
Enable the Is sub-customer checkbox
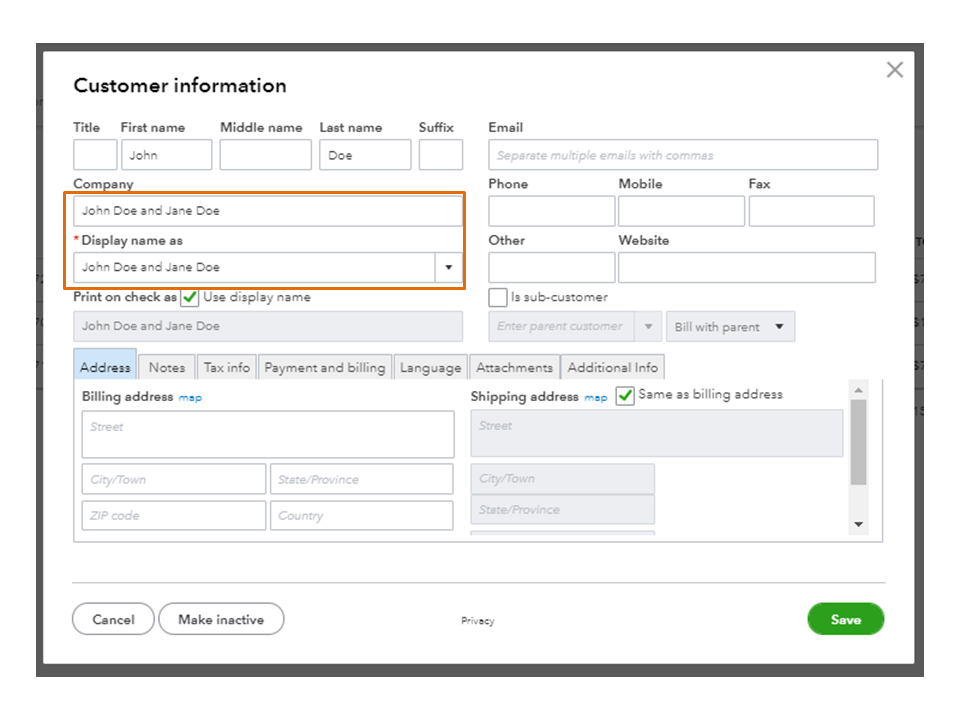[497, 297]
